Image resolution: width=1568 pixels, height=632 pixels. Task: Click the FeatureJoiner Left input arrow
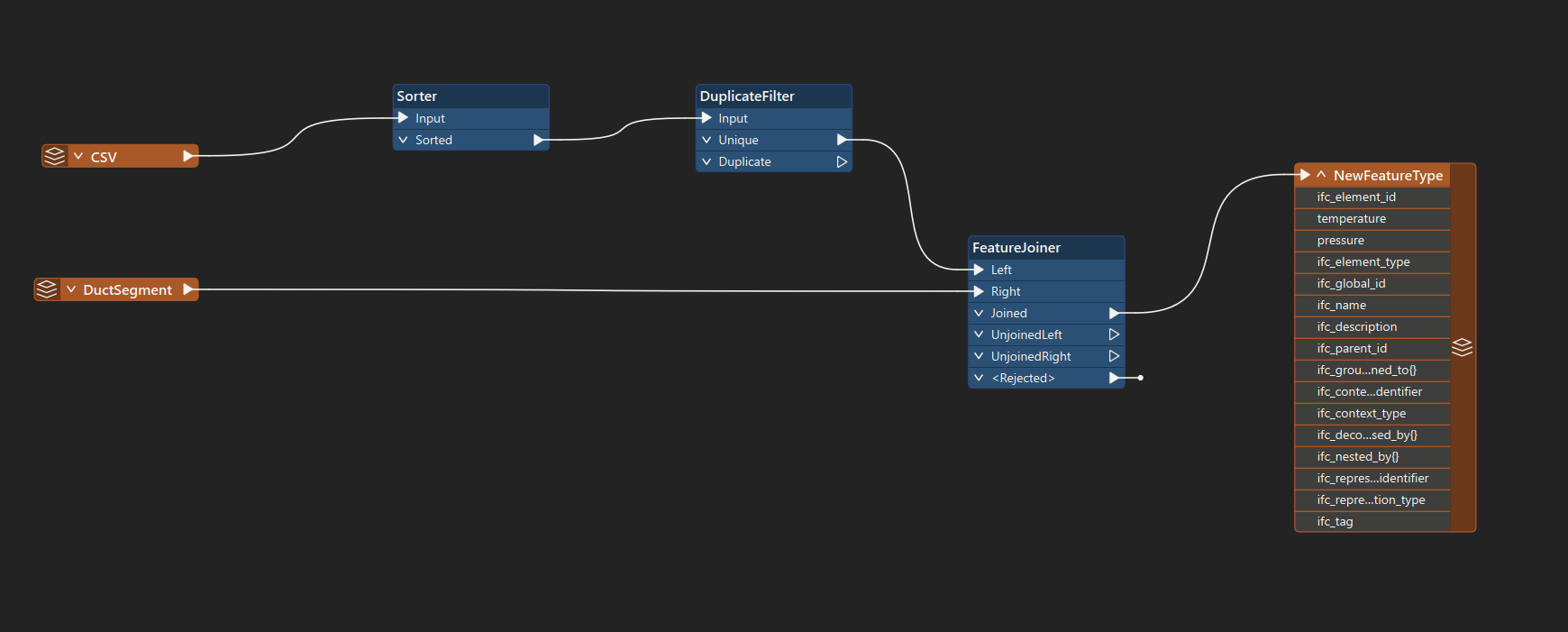point(979,270)
